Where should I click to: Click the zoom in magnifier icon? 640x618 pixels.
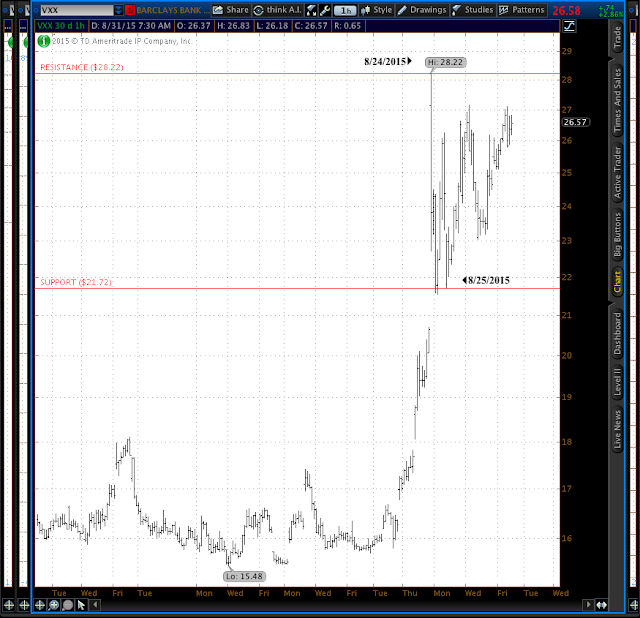click(53, 605)
